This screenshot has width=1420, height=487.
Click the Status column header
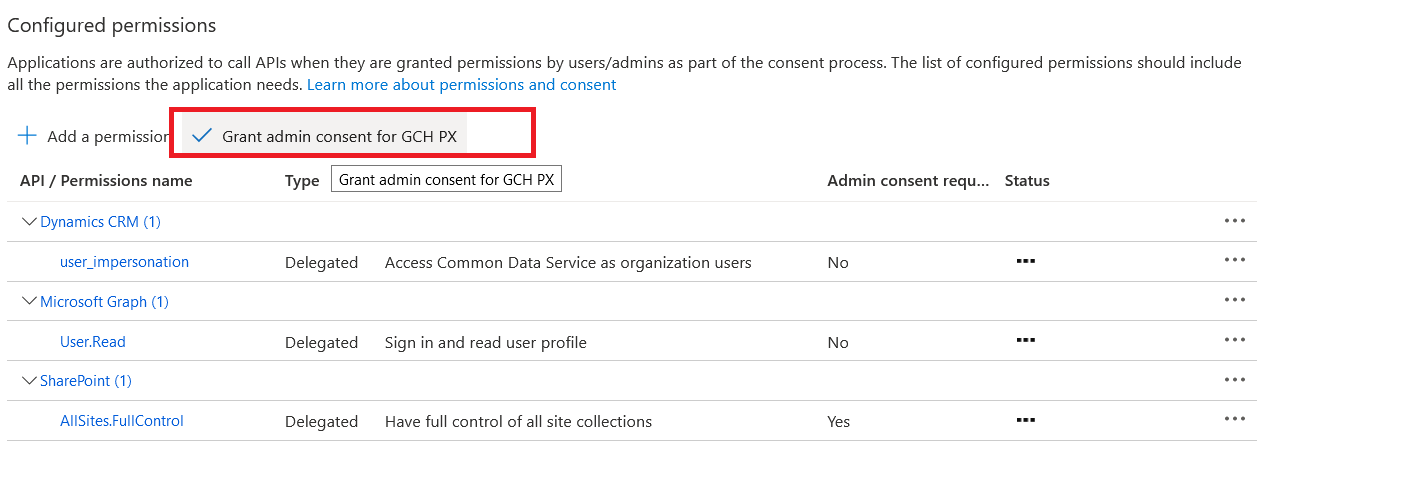click(1027, 181)
